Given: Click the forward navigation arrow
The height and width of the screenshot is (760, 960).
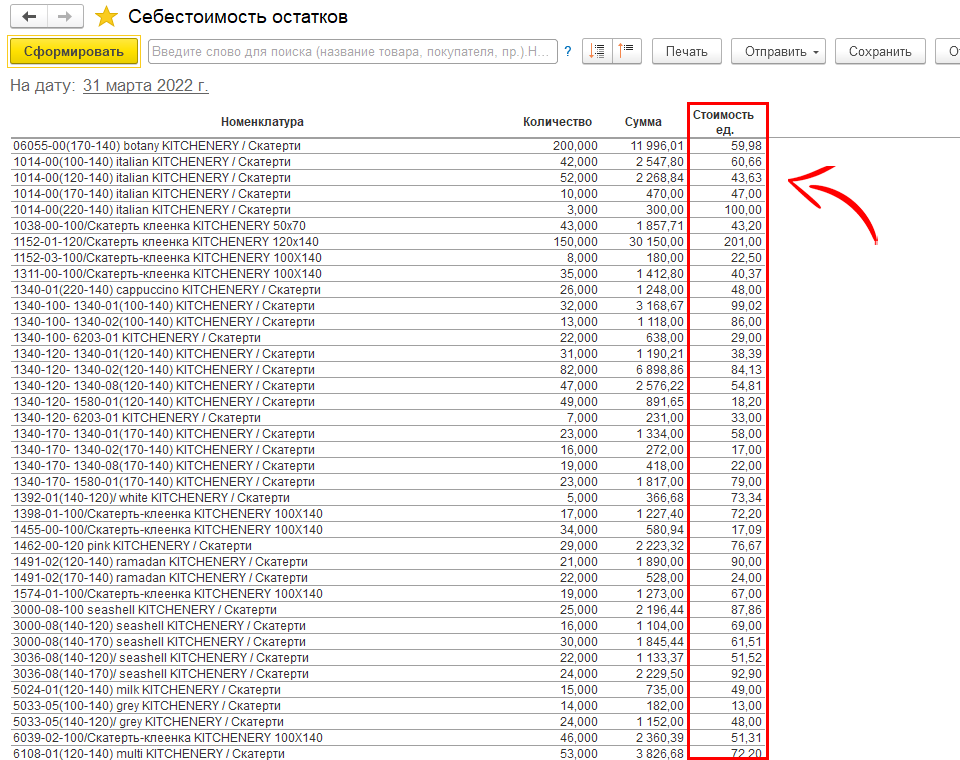Looking at the screenshot, I should tap(64, 17).
